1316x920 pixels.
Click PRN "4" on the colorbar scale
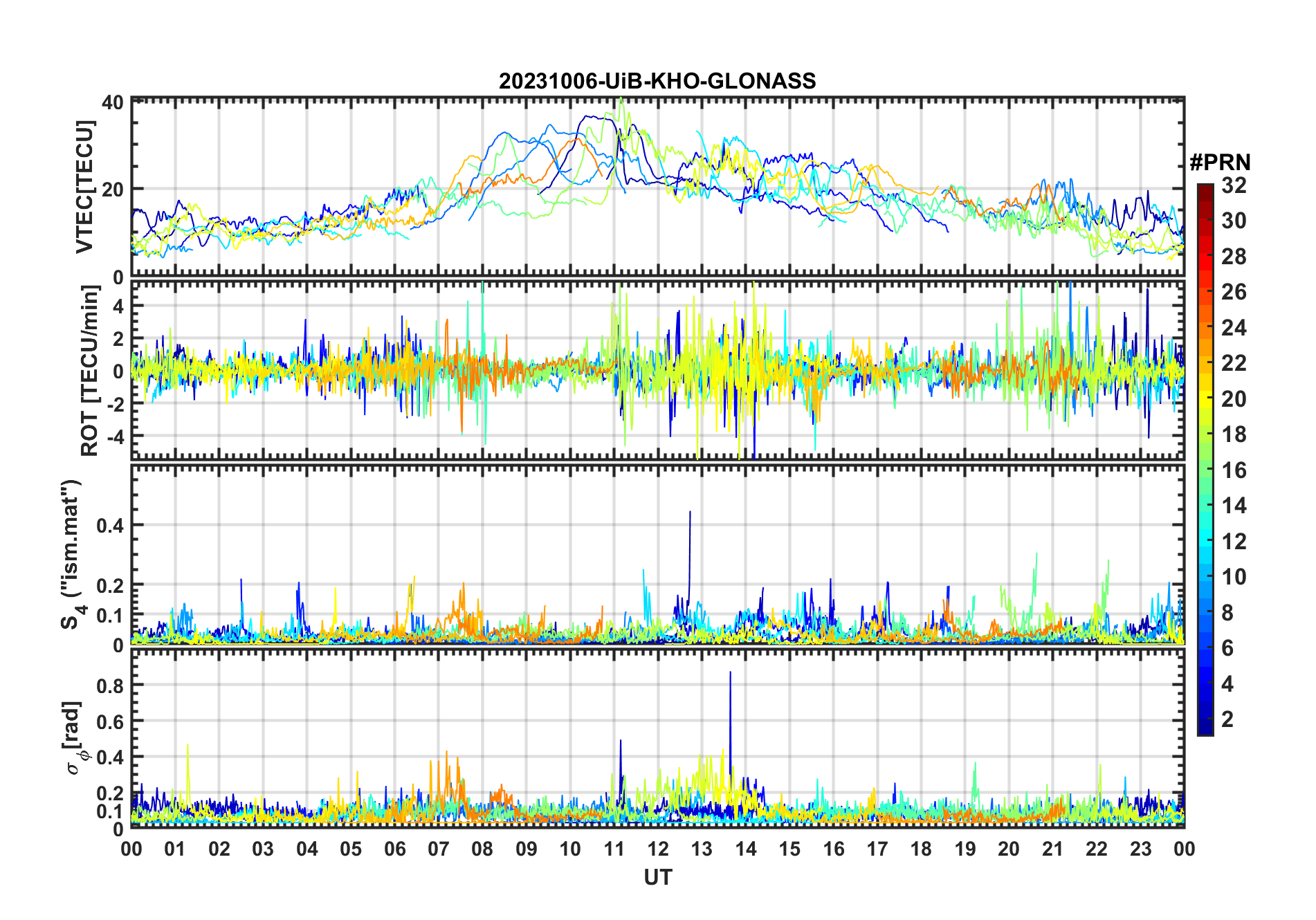[x=1228, y=684]
